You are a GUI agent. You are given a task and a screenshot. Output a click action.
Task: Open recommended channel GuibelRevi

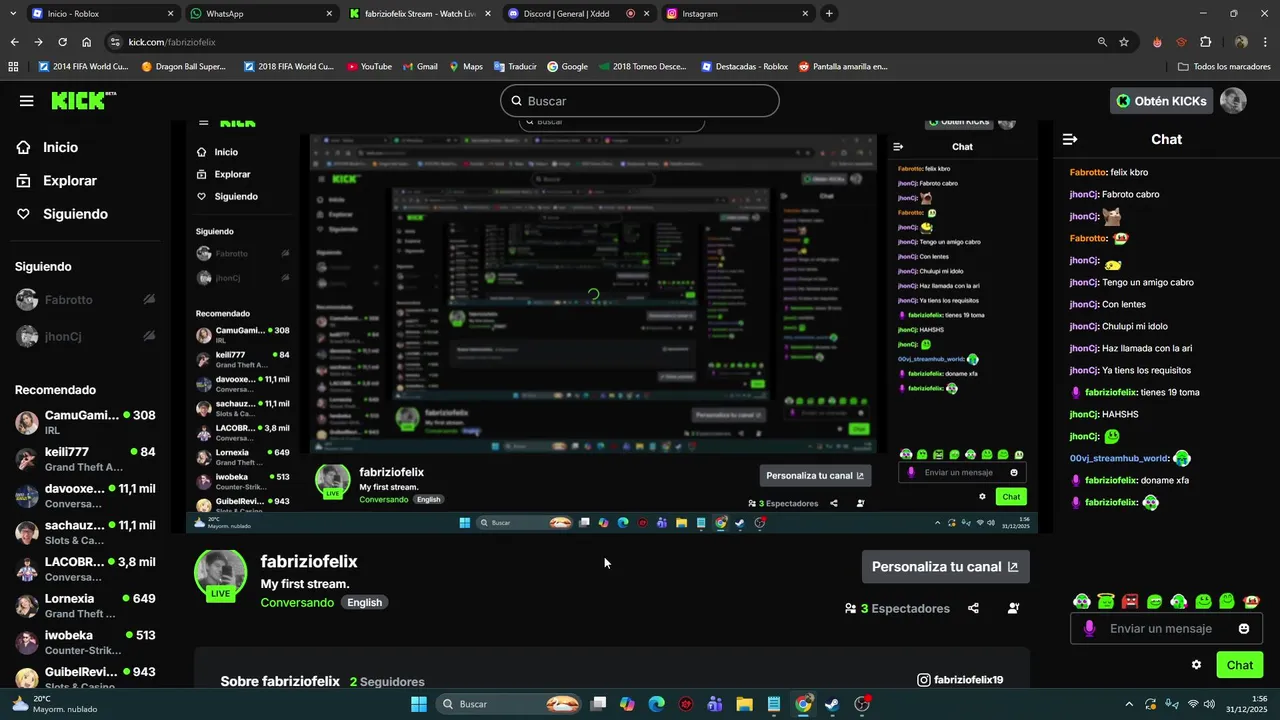point(85,676)
